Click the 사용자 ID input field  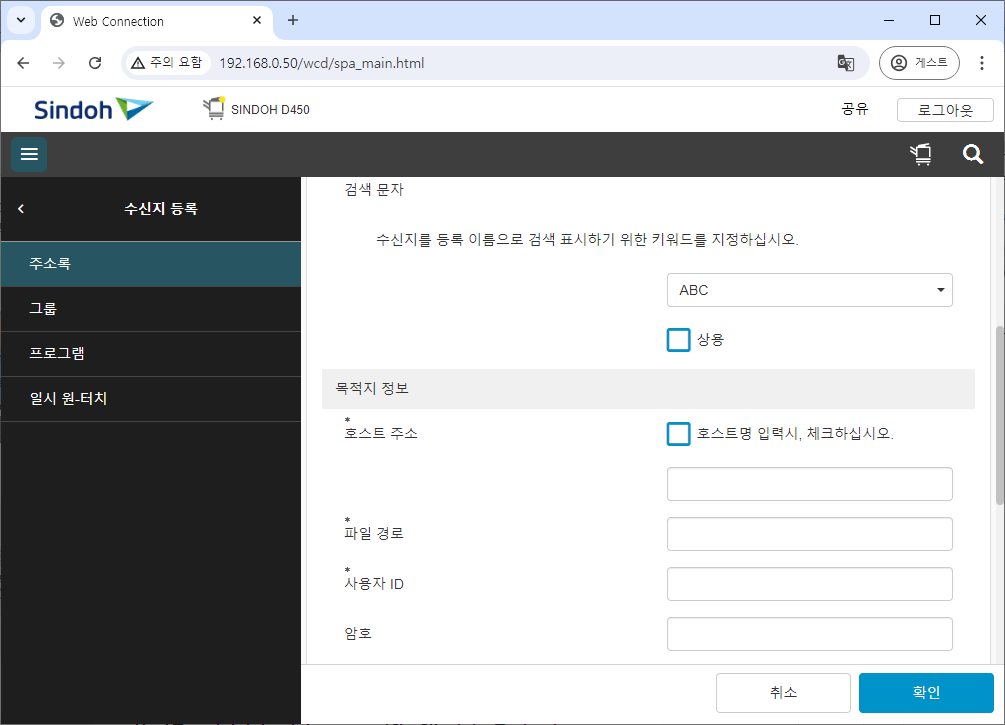pos(810,584)
